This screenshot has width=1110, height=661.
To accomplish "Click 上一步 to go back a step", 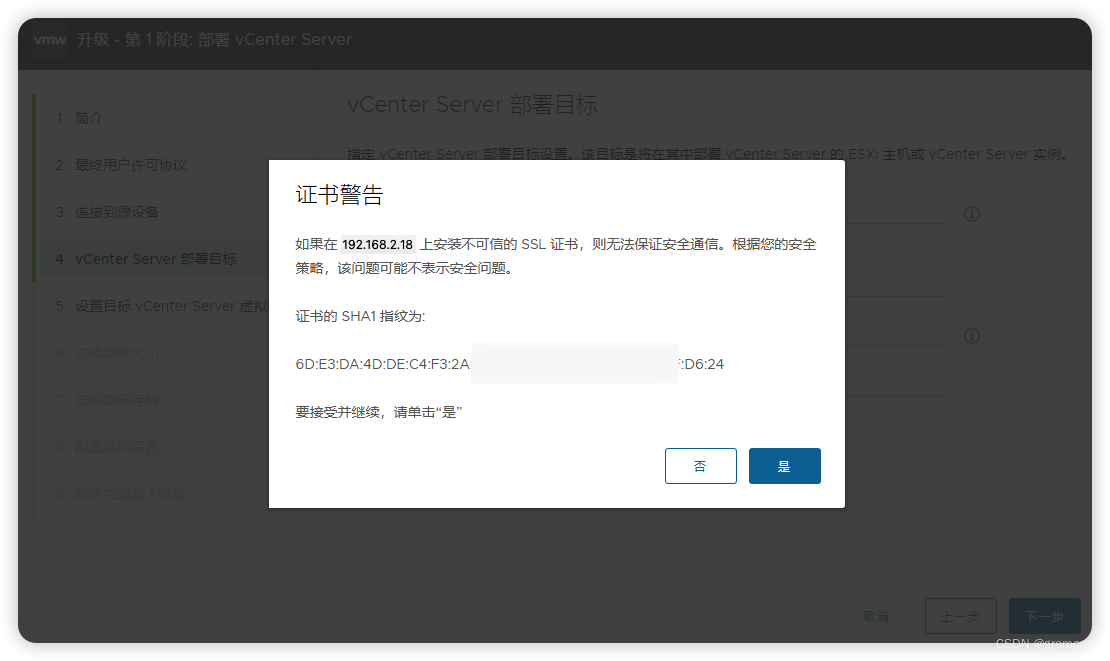I will pos(960,616).
